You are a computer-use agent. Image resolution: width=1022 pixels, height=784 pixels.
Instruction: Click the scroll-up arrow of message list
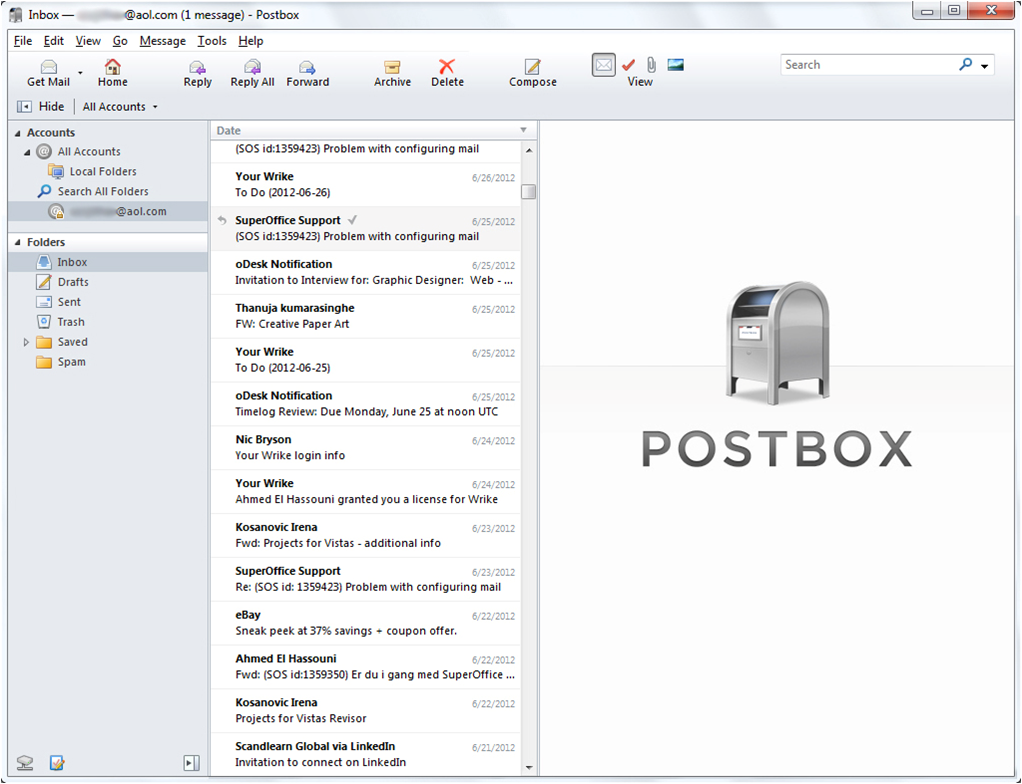529,151
